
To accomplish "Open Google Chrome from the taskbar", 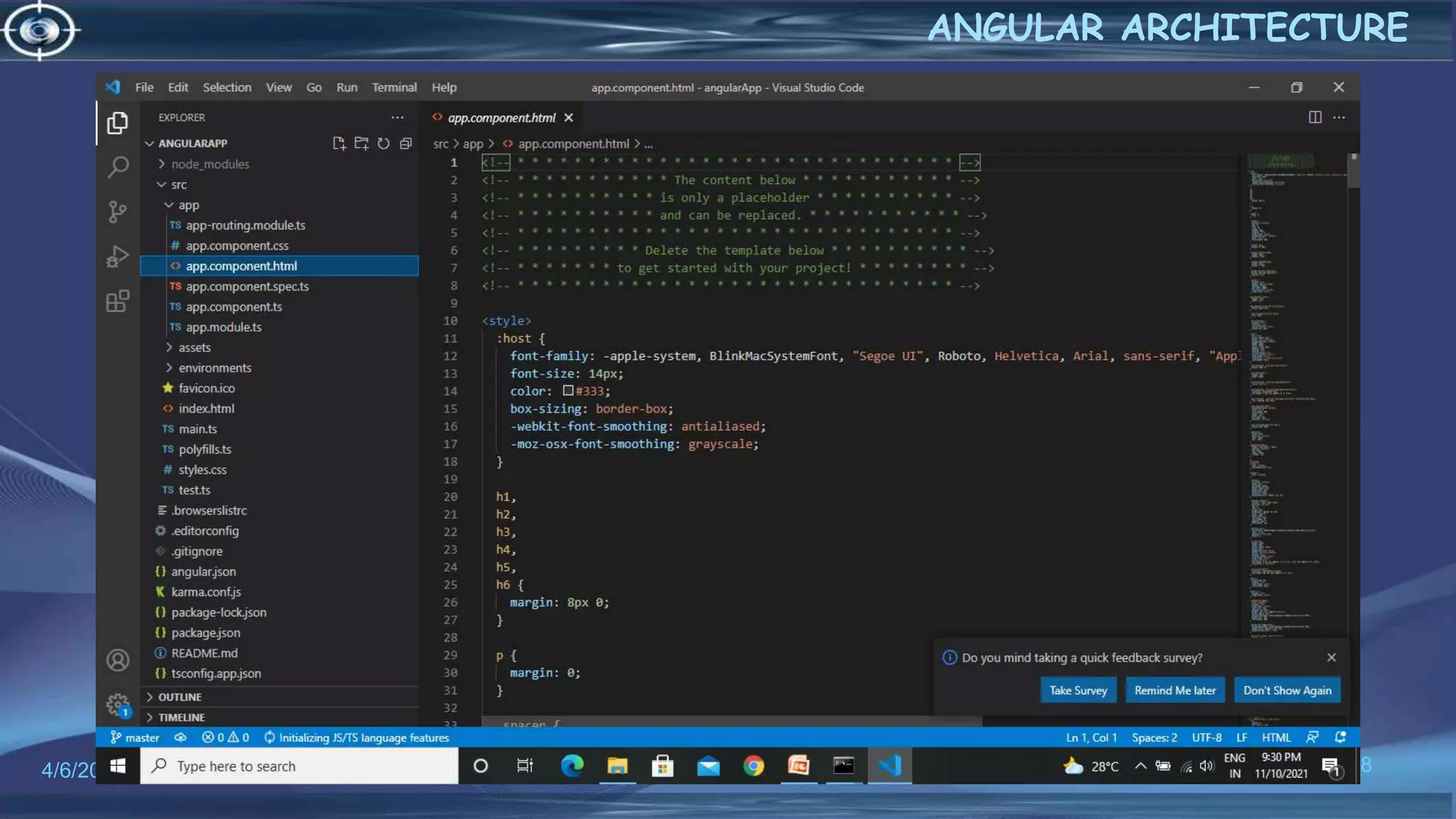I will [754, 766].
